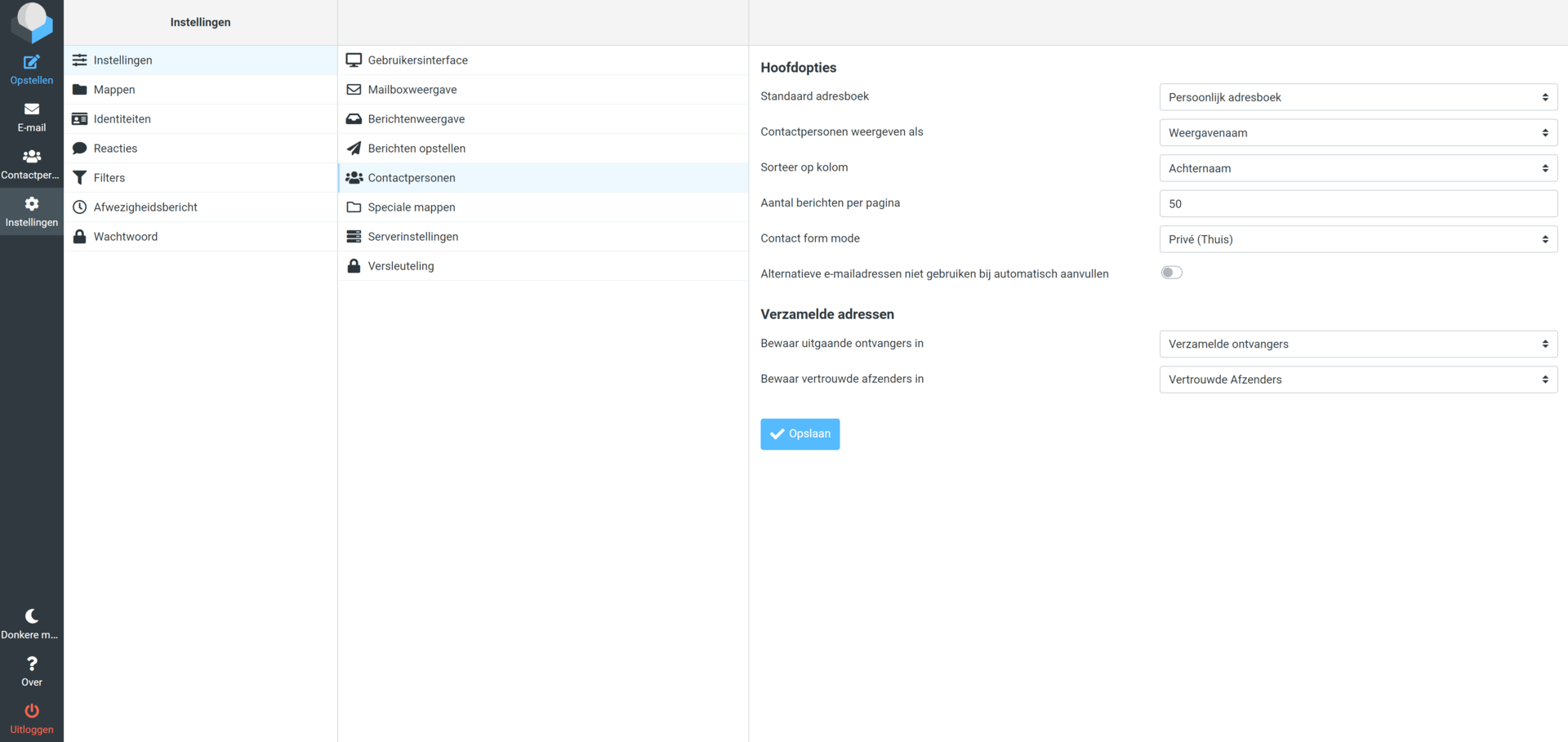This screenshot has width=1568, height=742.
Task: Open Afwezigheidsbericht menu item
Action: [200, 207]
